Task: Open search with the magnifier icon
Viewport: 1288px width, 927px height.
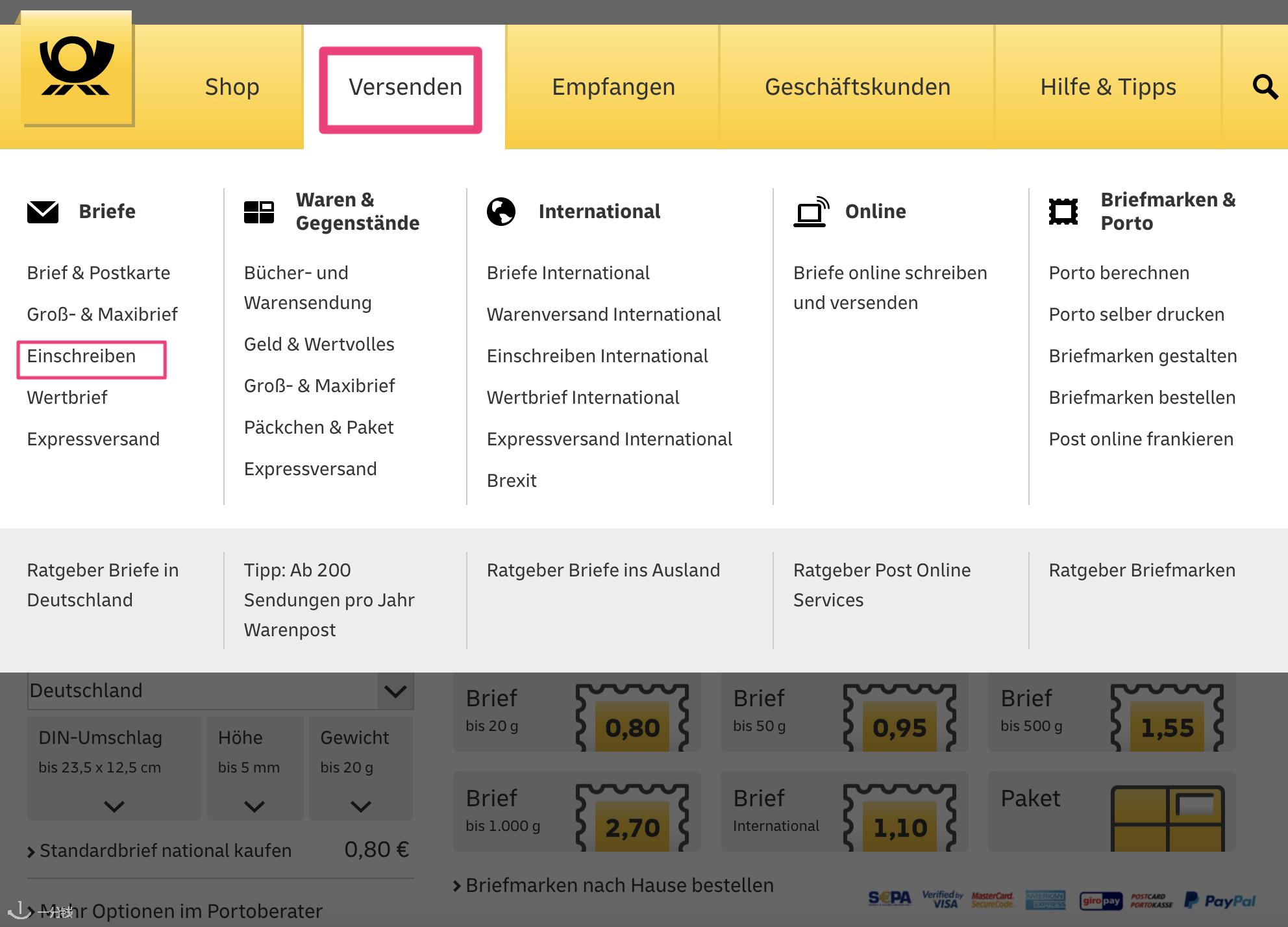Action: pos(1265,86)
